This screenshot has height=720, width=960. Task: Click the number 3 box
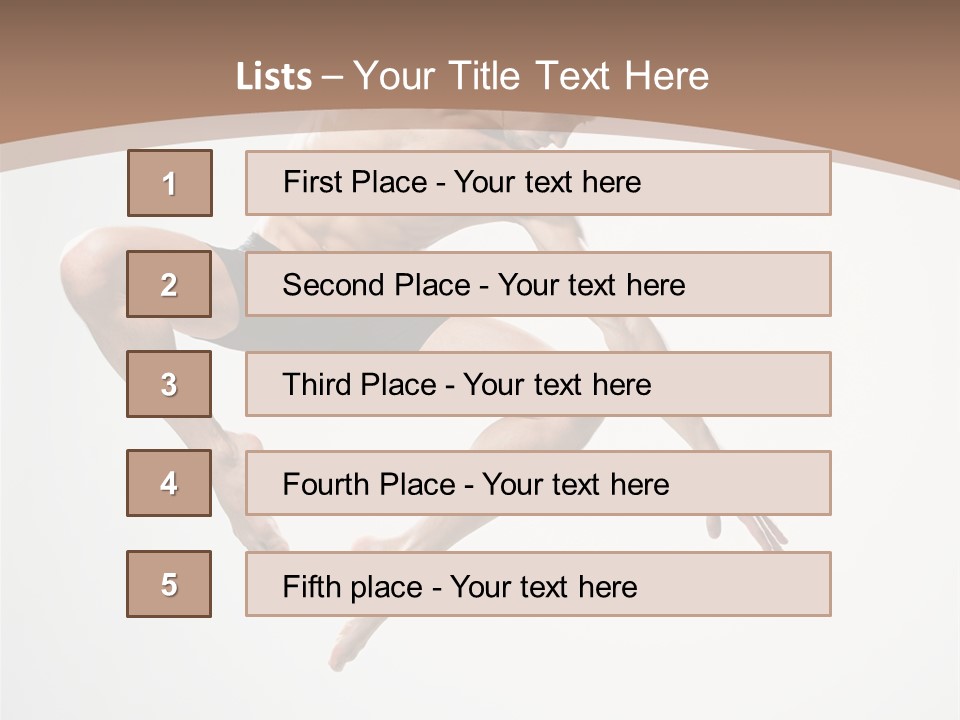point(169,384)
